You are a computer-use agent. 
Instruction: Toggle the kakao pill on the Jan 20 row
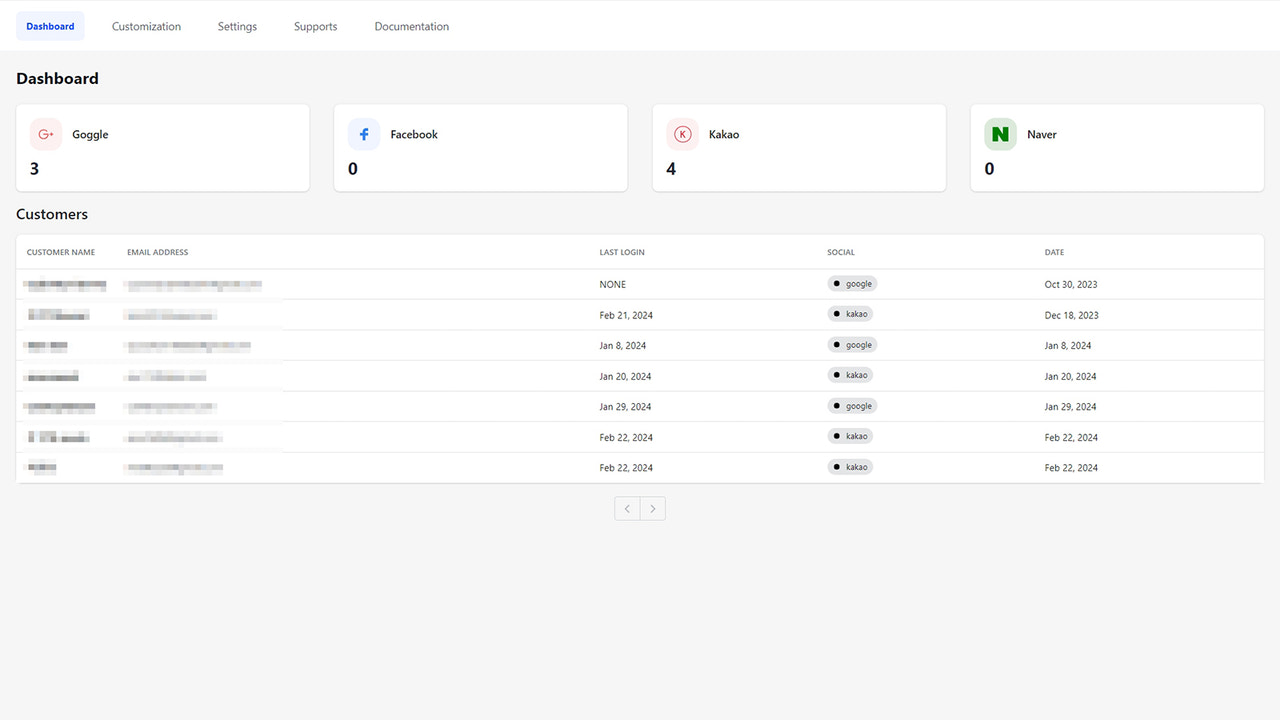[849, 375]
